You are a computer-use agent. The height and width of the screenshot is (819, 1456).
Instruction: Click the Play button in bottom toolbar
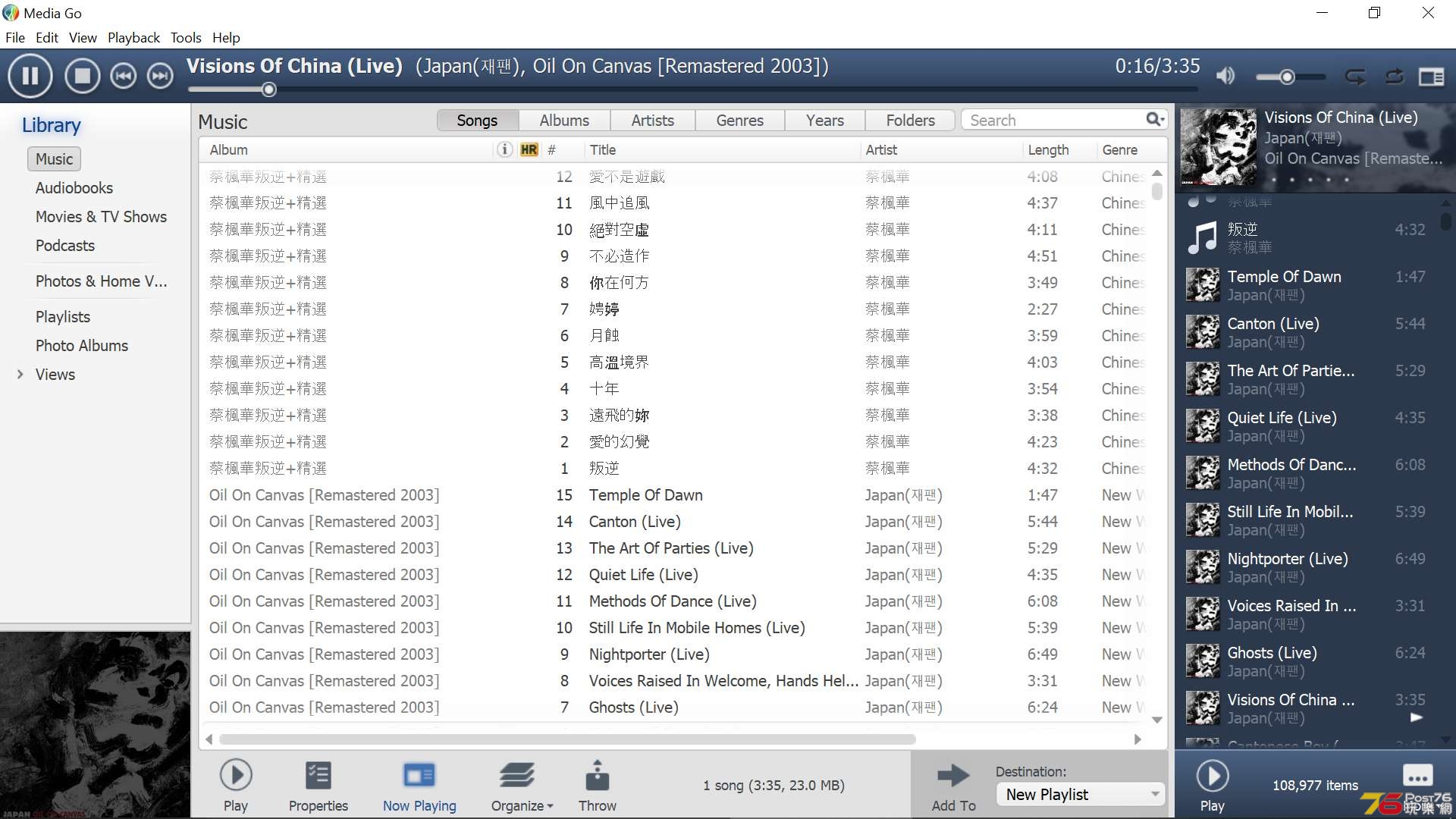point(236,786)
